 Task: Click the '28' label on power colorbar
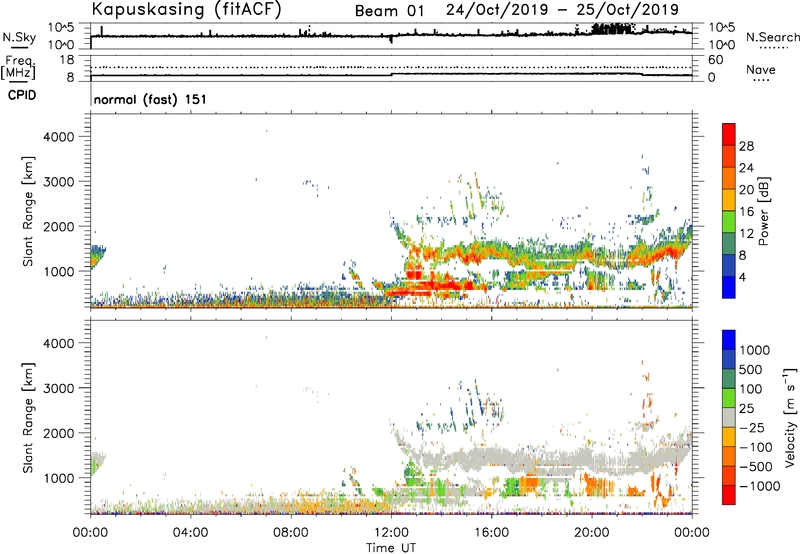746,146
